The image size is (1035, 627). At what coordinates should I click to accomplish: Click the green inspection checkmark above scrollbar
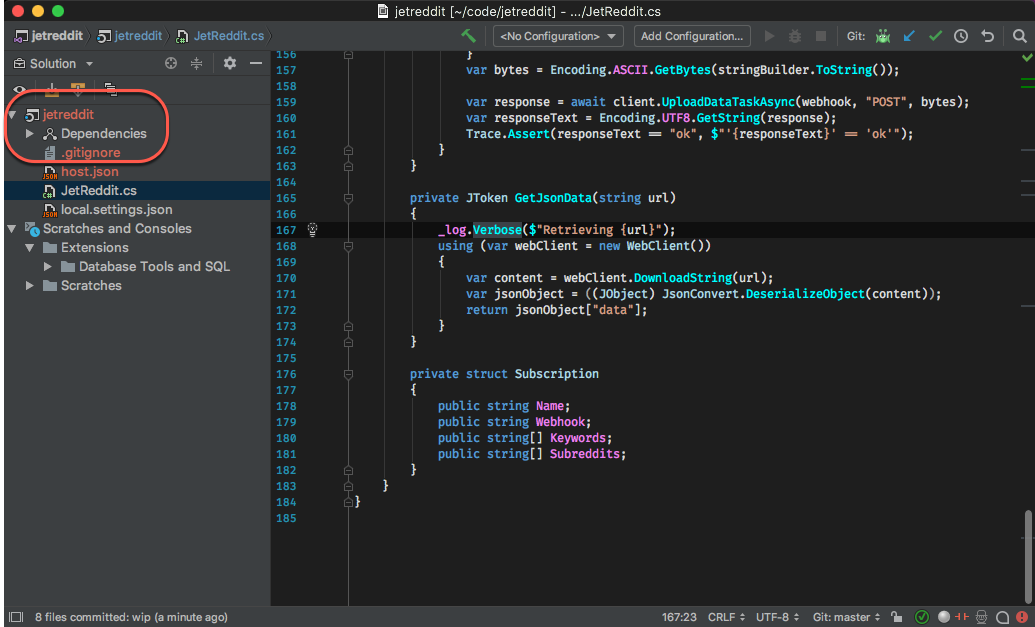1027,58
